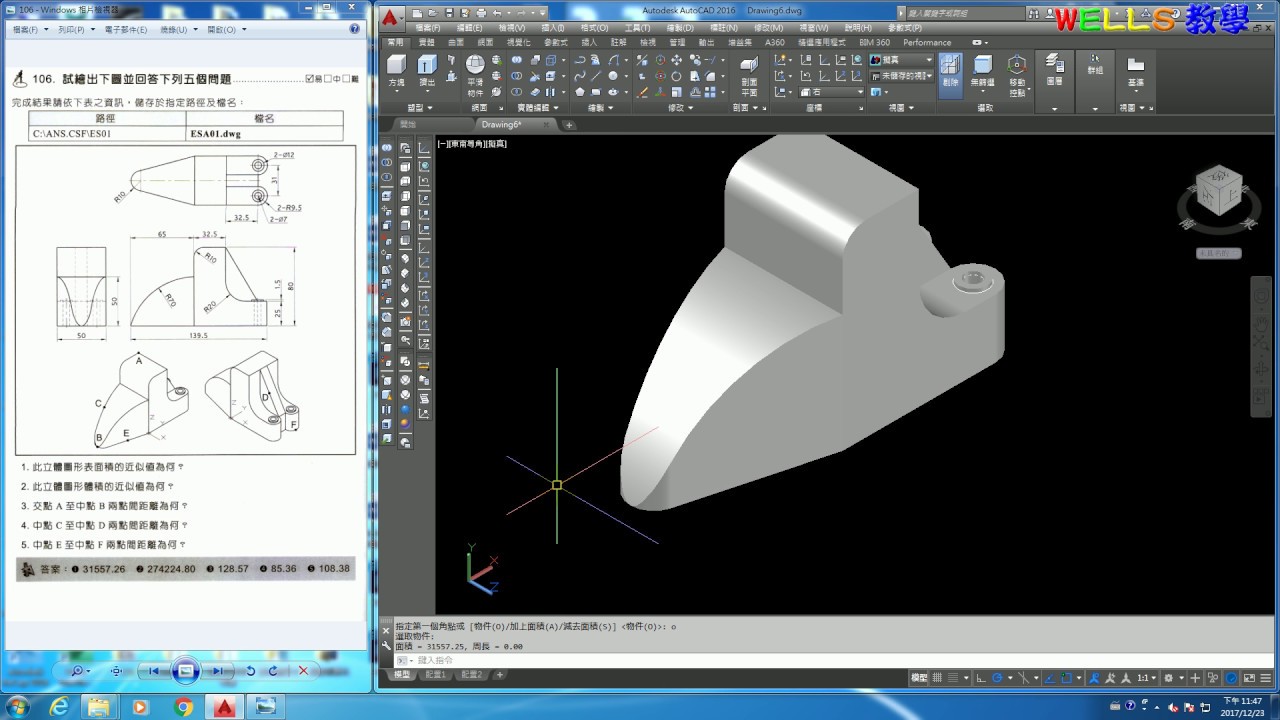Screen dimensions: 1280x720
Task: Click Photo Viewer actual size button
Action: tap(117, 671)
